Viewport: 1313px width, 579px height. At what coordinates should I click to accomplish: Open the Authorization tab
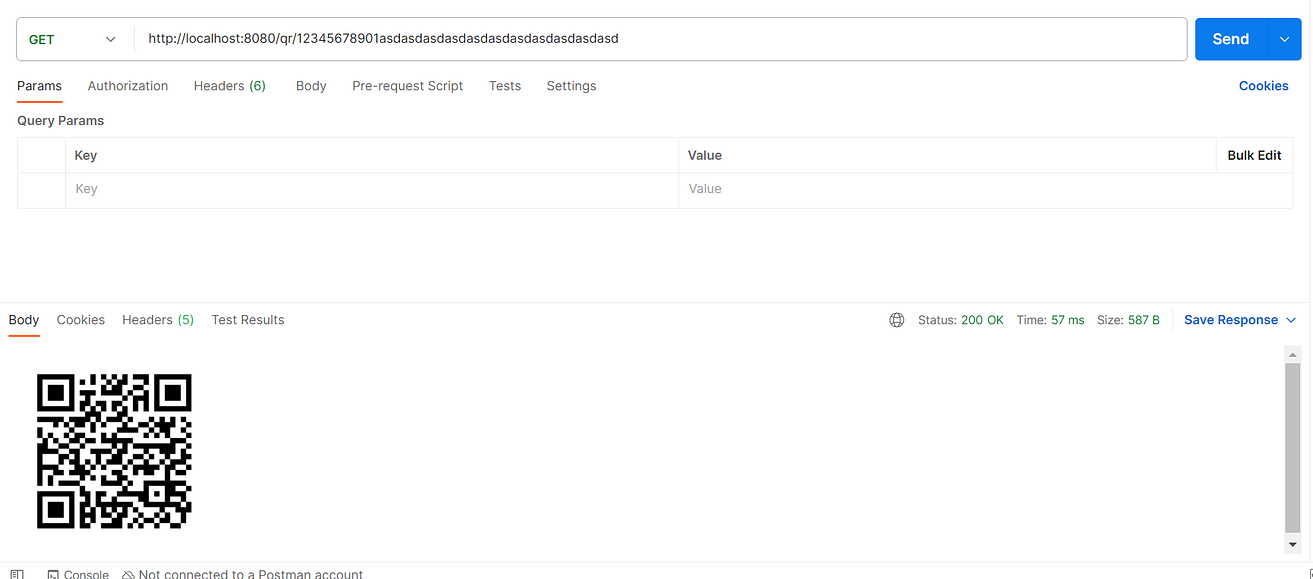(x=128, y=86)
